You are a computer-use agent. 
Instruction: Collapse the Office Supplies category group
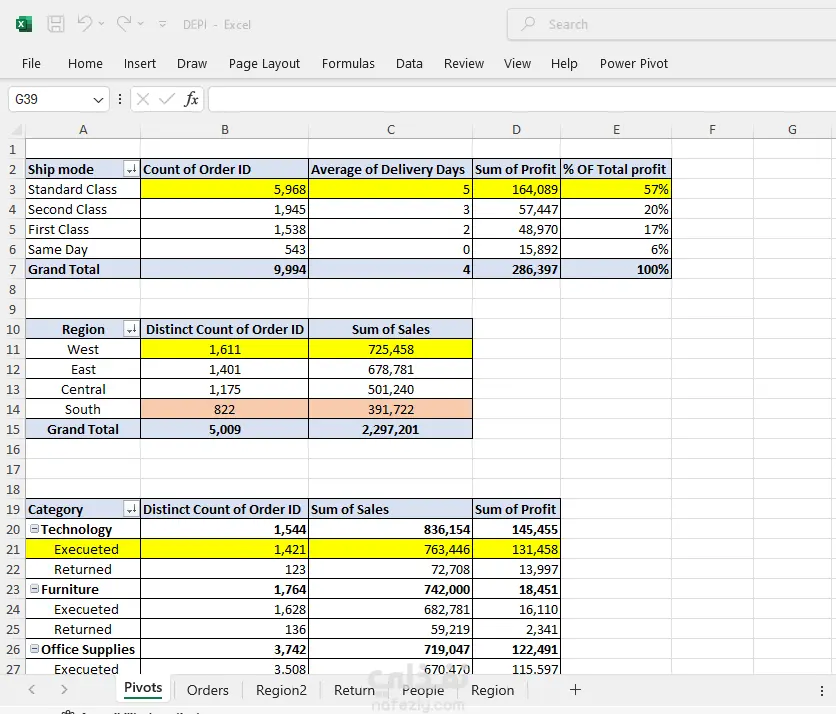[x=34, y=649]
